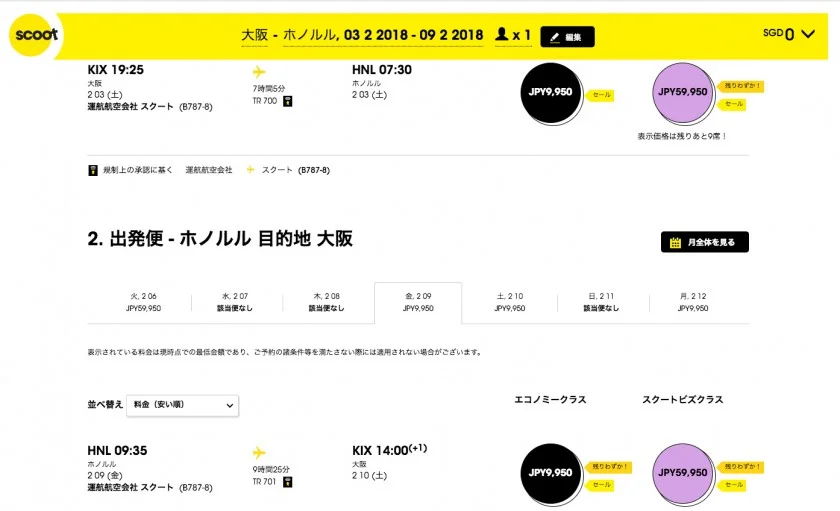
Task: Open the SGD currency dropdown
Action: pos(789,34)
